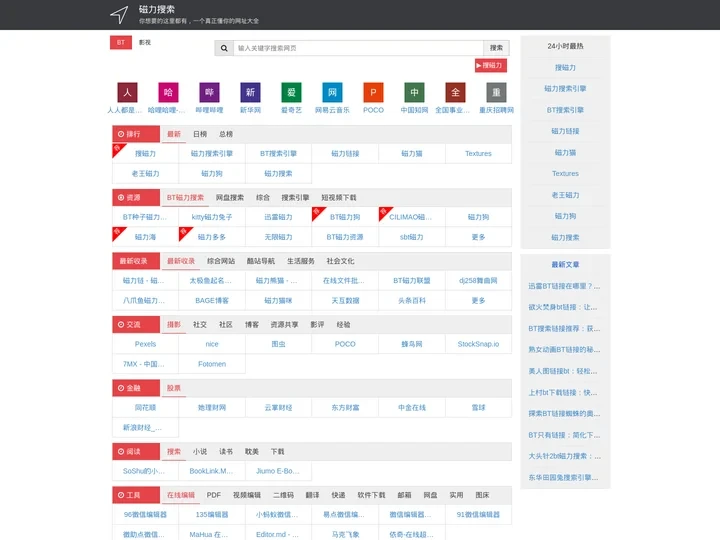Open the 新华网 icon
Screen dimensions: 720x540
click(x=250, y=92)
